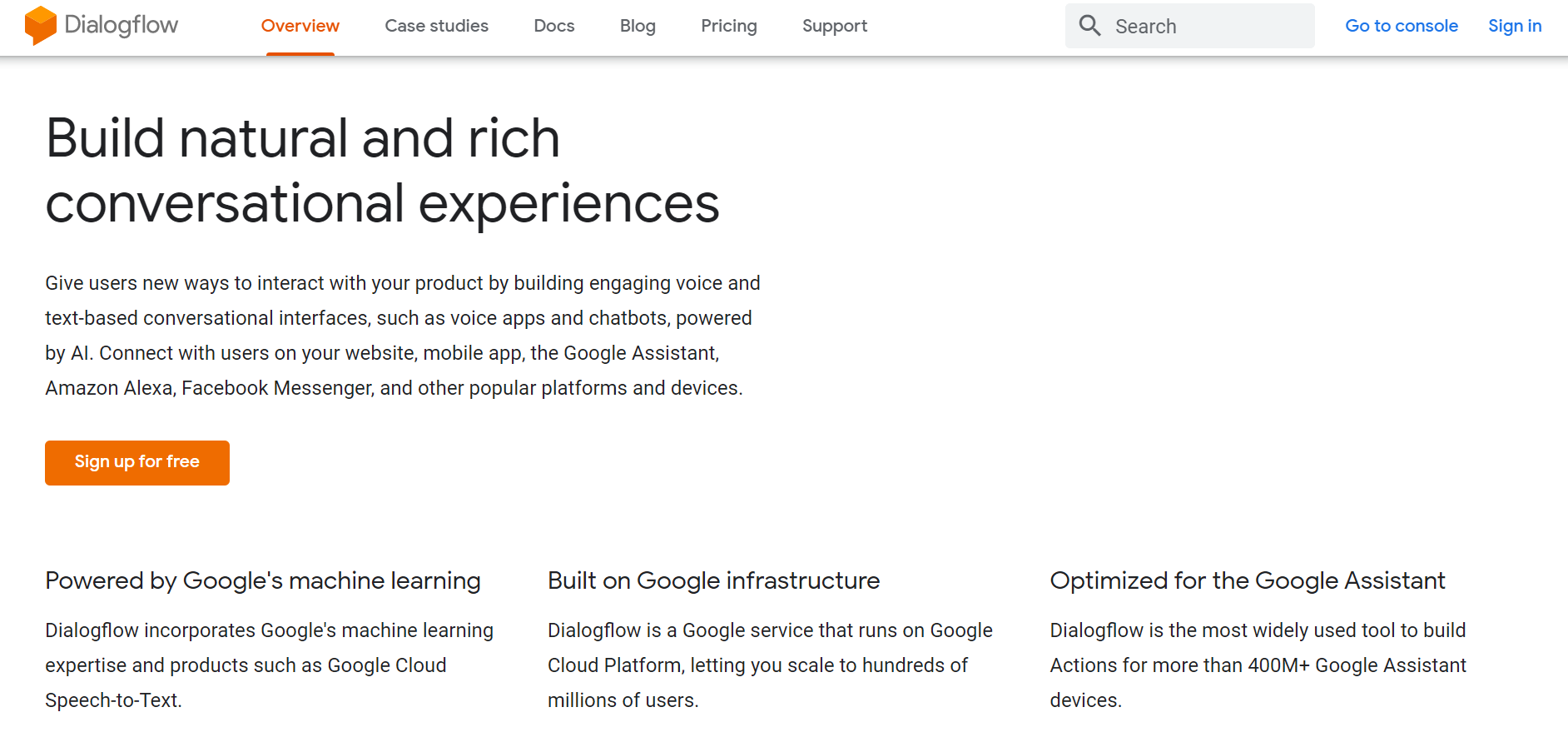
Task: Open the Overview tab
Action: (x=300, y=26)
